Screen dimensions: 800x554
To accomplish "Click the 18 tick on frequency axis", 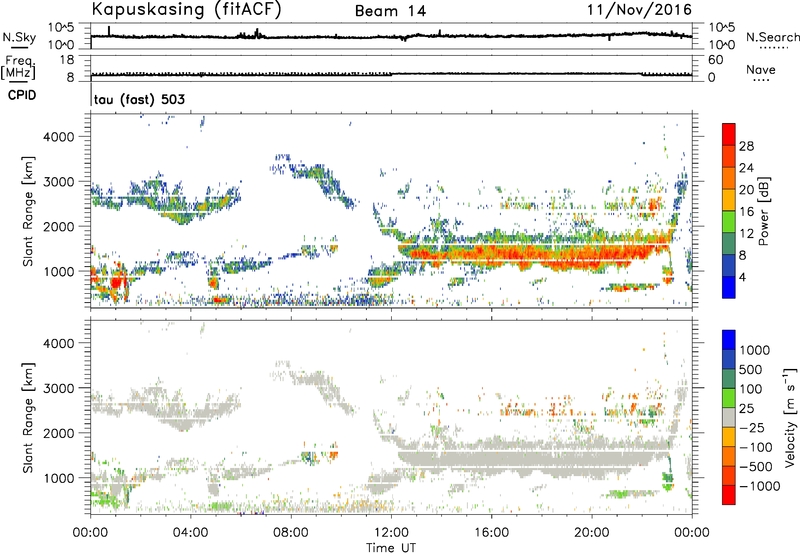I will point(67,60).
